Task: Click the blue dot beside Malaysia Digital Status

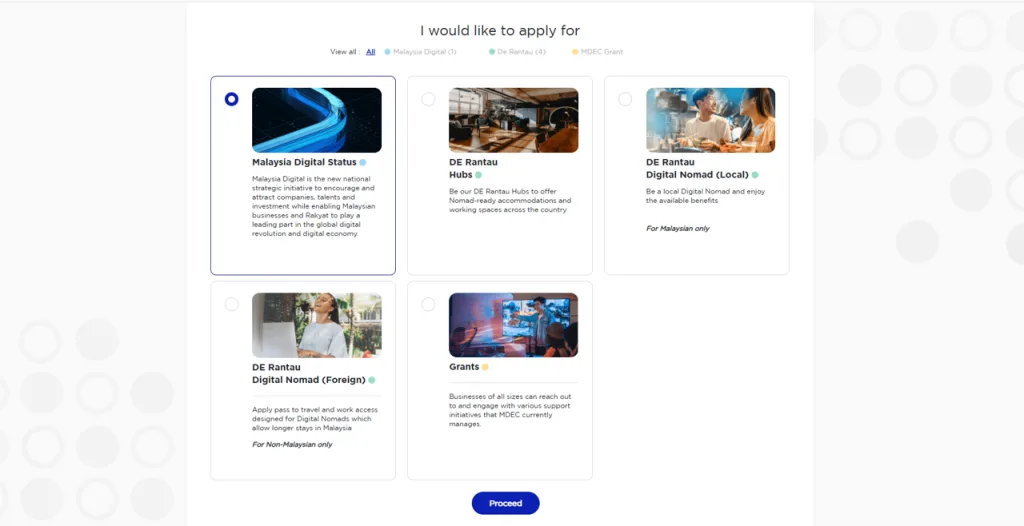Action: [362, 163]
